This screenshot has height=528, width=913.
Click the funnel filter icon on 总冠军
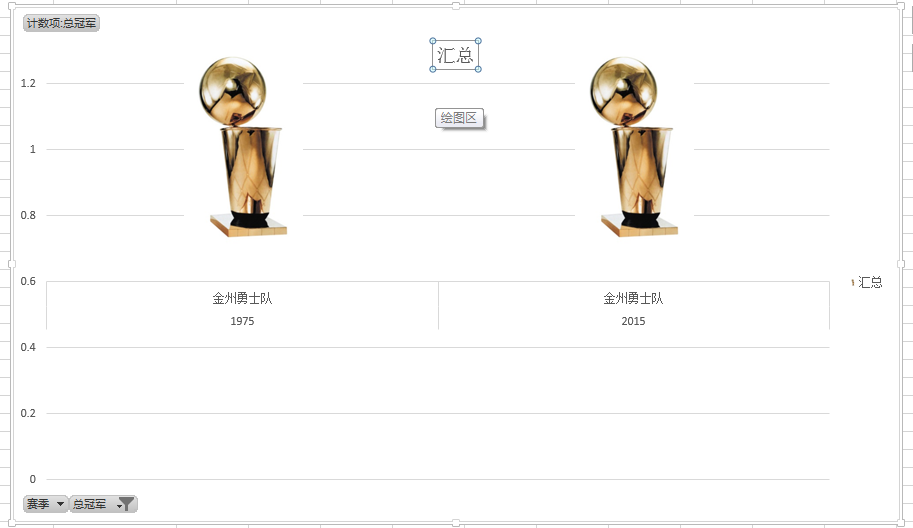point(125,504)
